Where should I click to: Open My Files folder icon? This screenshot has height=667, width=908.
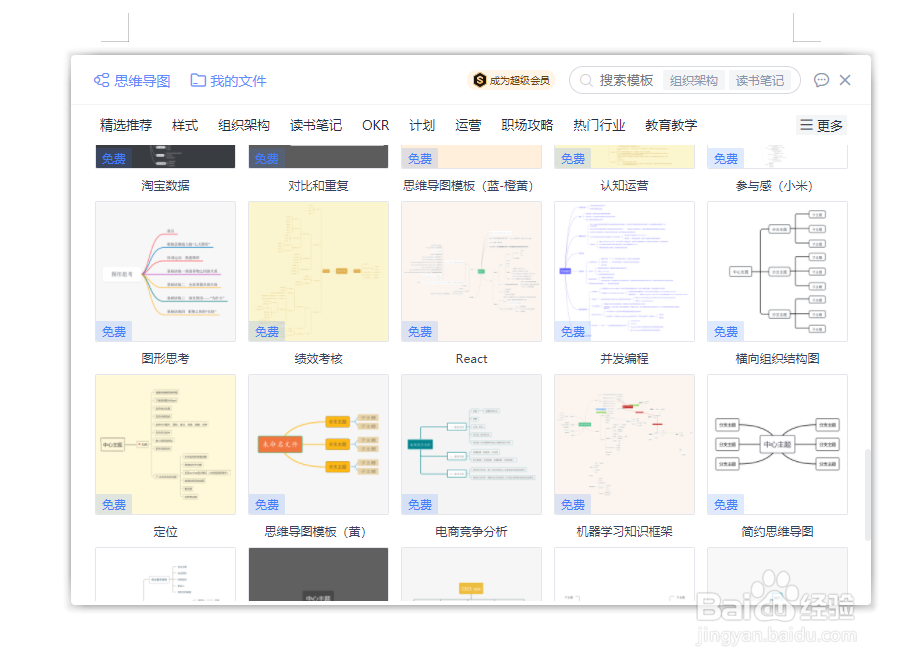coord(198,80)
